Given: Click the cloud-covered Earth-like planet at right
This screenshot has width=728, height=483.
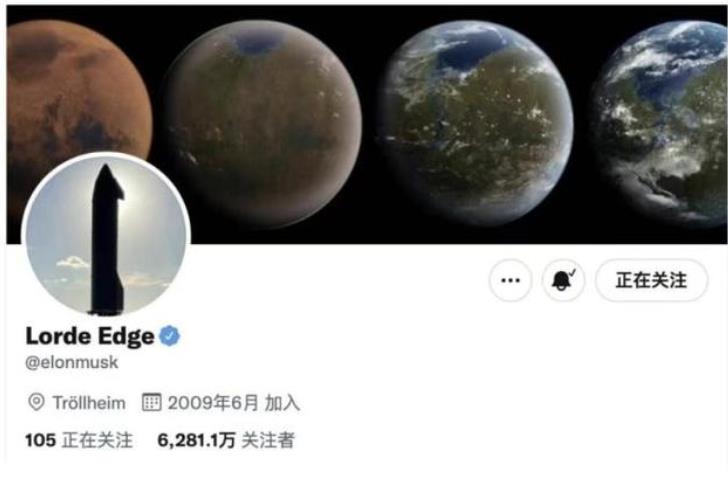Looking at the screenshot, I should pyautogui.click(x=662, y=124).
